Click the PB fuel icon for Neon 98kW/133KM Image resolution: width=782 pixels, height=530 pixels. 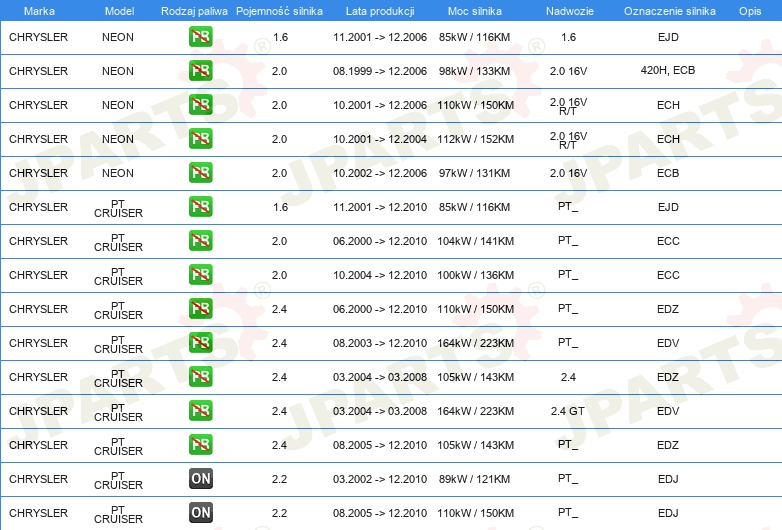(x=201, y=71)
